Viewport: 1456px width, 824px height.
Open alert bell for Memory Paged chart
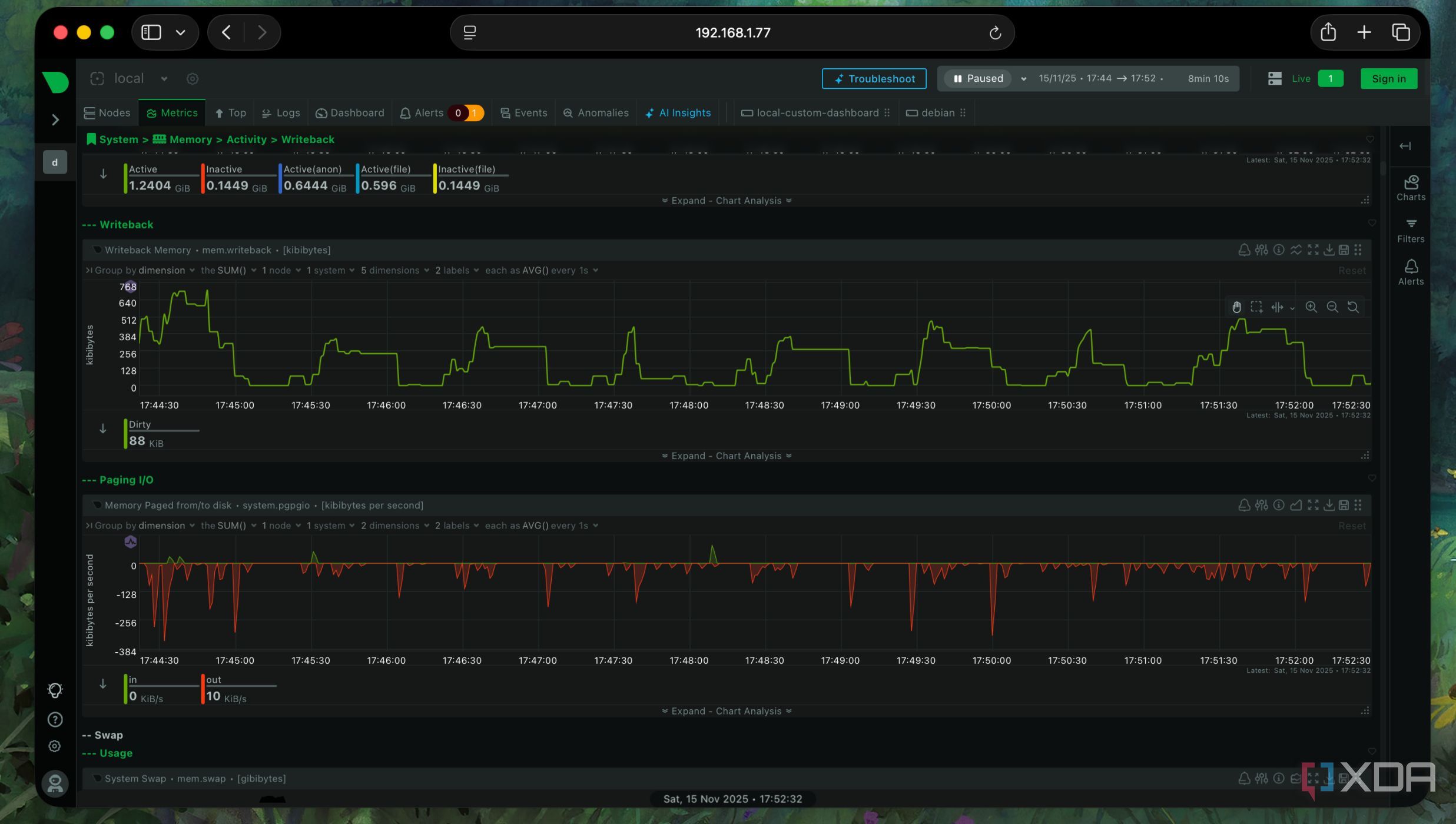[1244, 505]
